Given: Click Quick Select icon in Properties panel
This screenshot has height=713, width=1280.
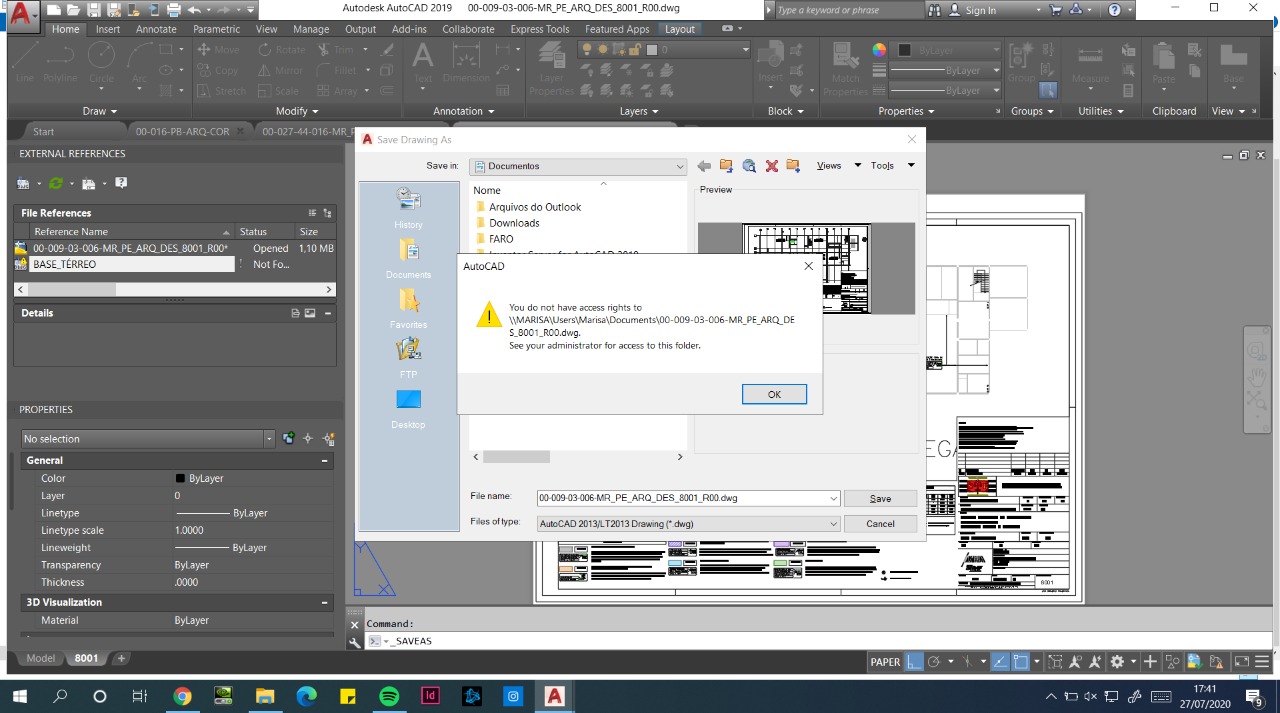Looking at the screenshot, I should pyautogui.click(x=328, y=439).
